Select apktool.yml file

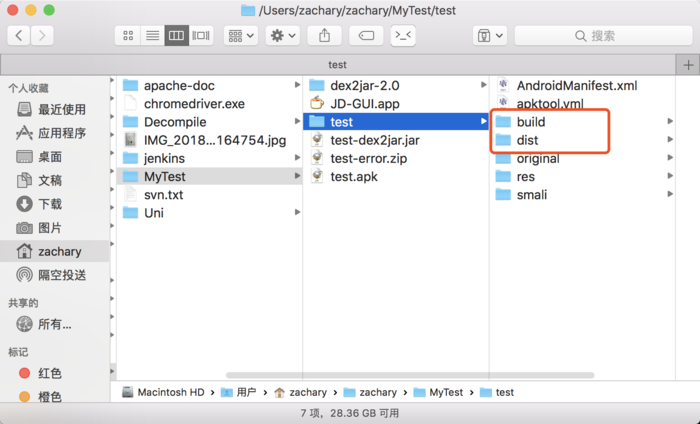pos(583,104)
